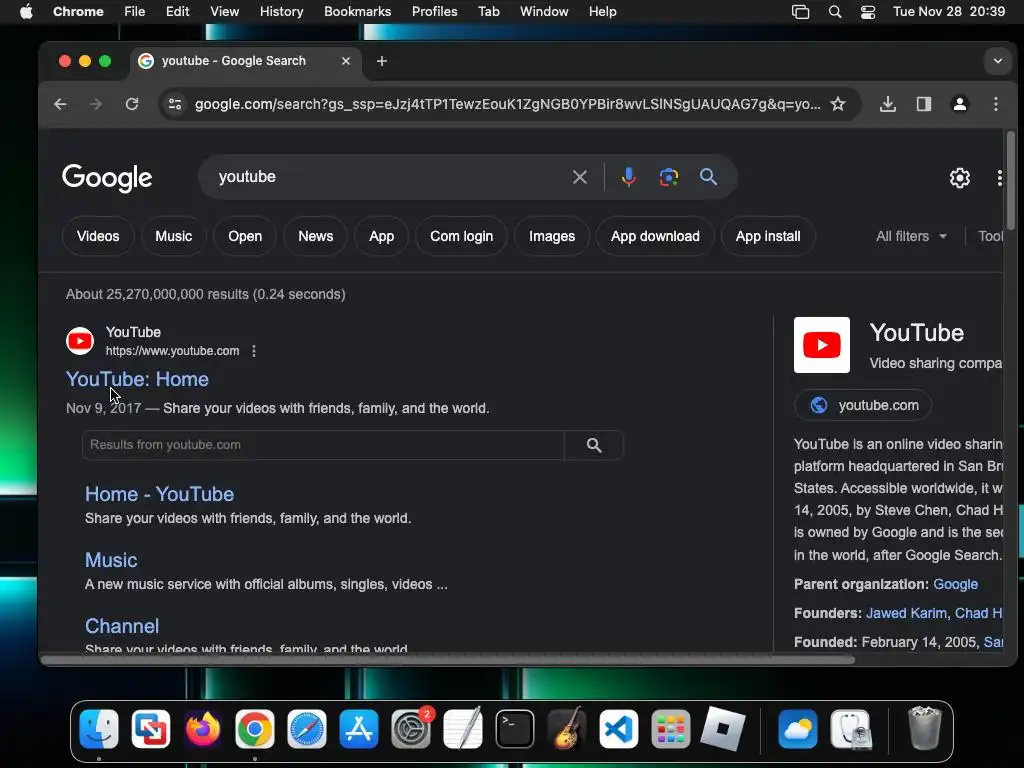Clear search query with X icon
The image size is (1024, 768).
point(579,177)
